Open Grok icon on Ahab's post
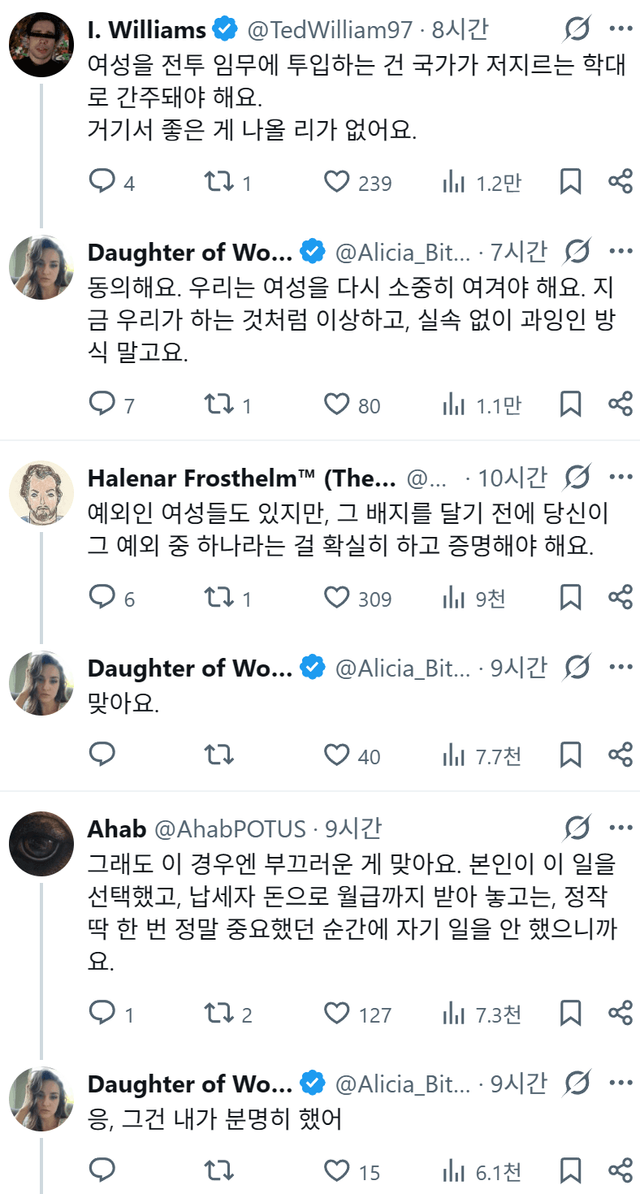The image size is (640, 1194). 577,829
